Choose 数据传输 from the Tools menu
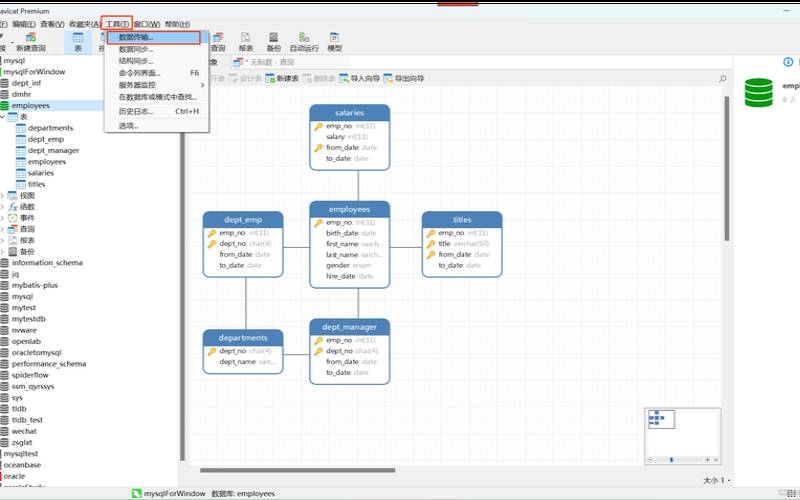Viewport: 800px width, 500px height. [136, 37]
